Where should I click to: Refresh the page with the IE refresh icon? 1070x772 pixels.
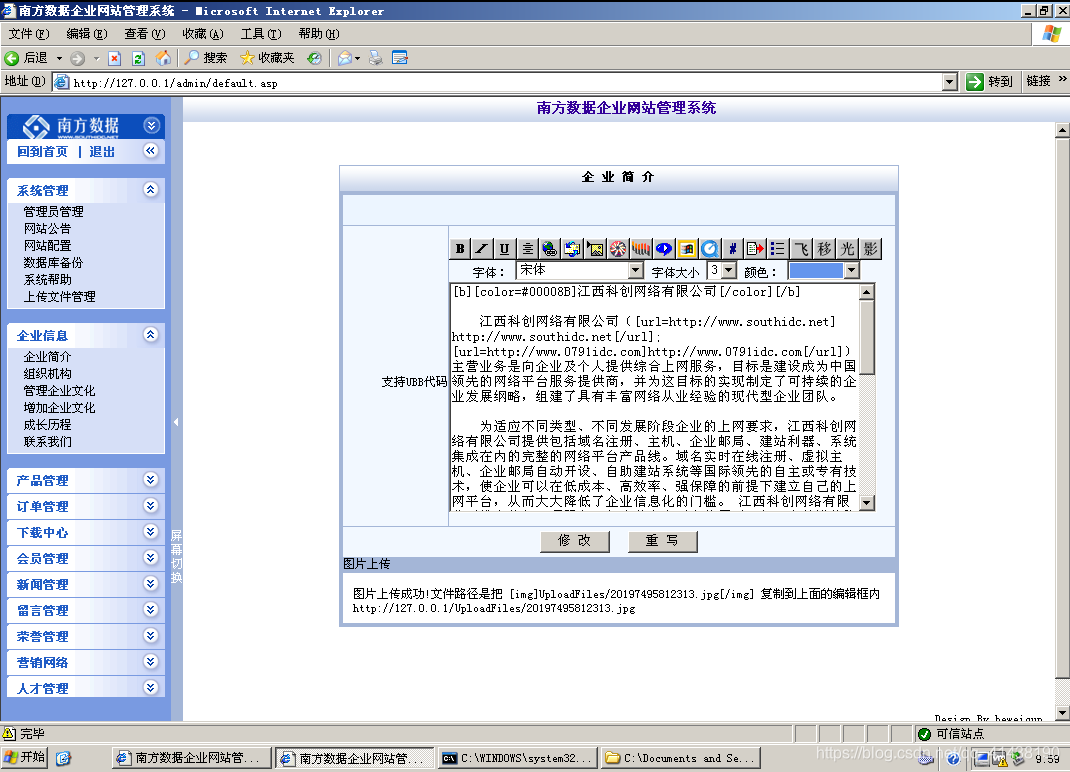tap(139, 59)
